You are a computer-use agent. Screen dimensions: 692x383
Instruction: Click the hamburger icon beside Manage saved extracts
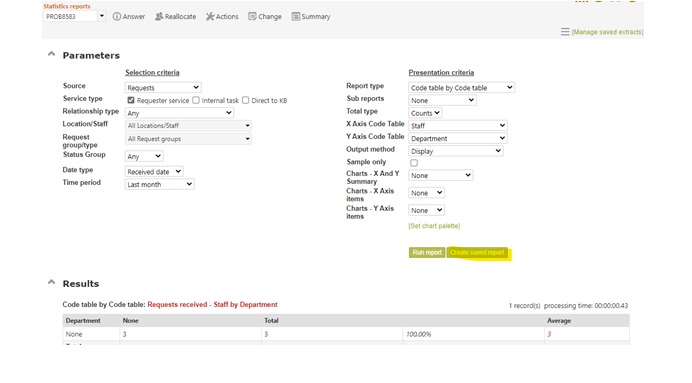click(x=565, y=32)
